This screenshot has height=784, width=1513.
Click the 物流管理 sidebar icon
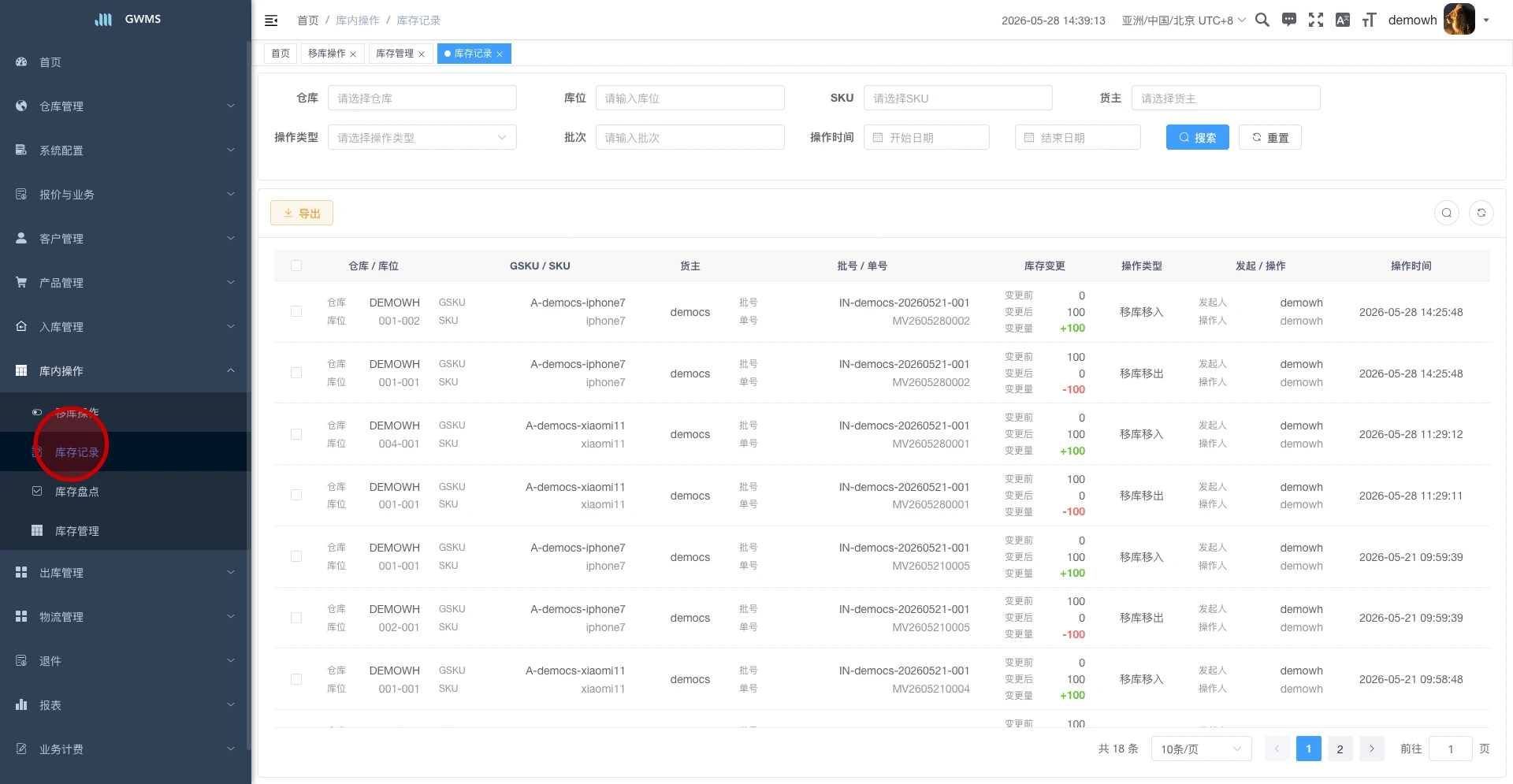21,616
